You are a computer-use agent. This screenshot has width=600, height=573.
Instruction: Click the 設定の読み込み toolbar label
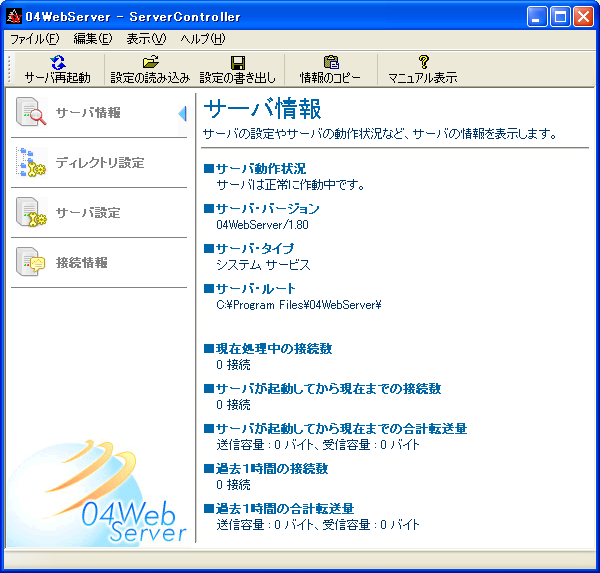pyautogui.click(x=150, y=78)
